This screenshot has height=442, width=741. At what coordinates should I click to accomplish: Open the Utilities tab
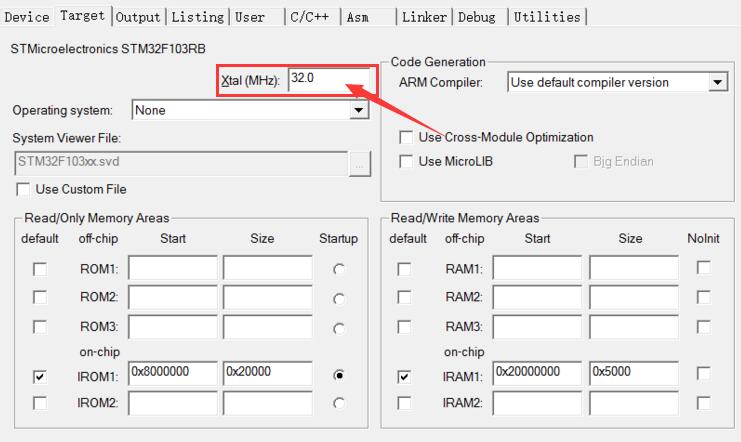point(547,17)
